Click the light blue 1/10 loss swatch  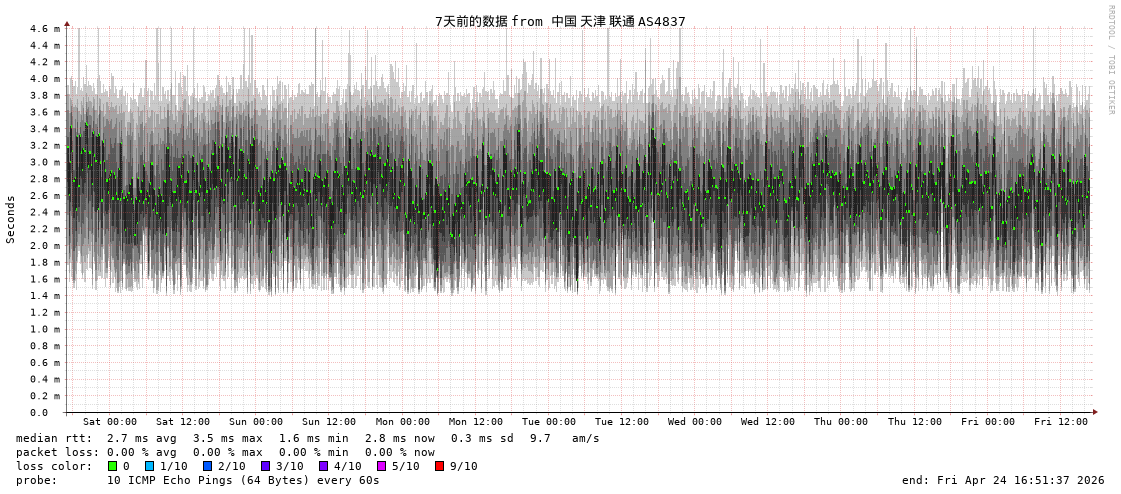click(149, 466)
